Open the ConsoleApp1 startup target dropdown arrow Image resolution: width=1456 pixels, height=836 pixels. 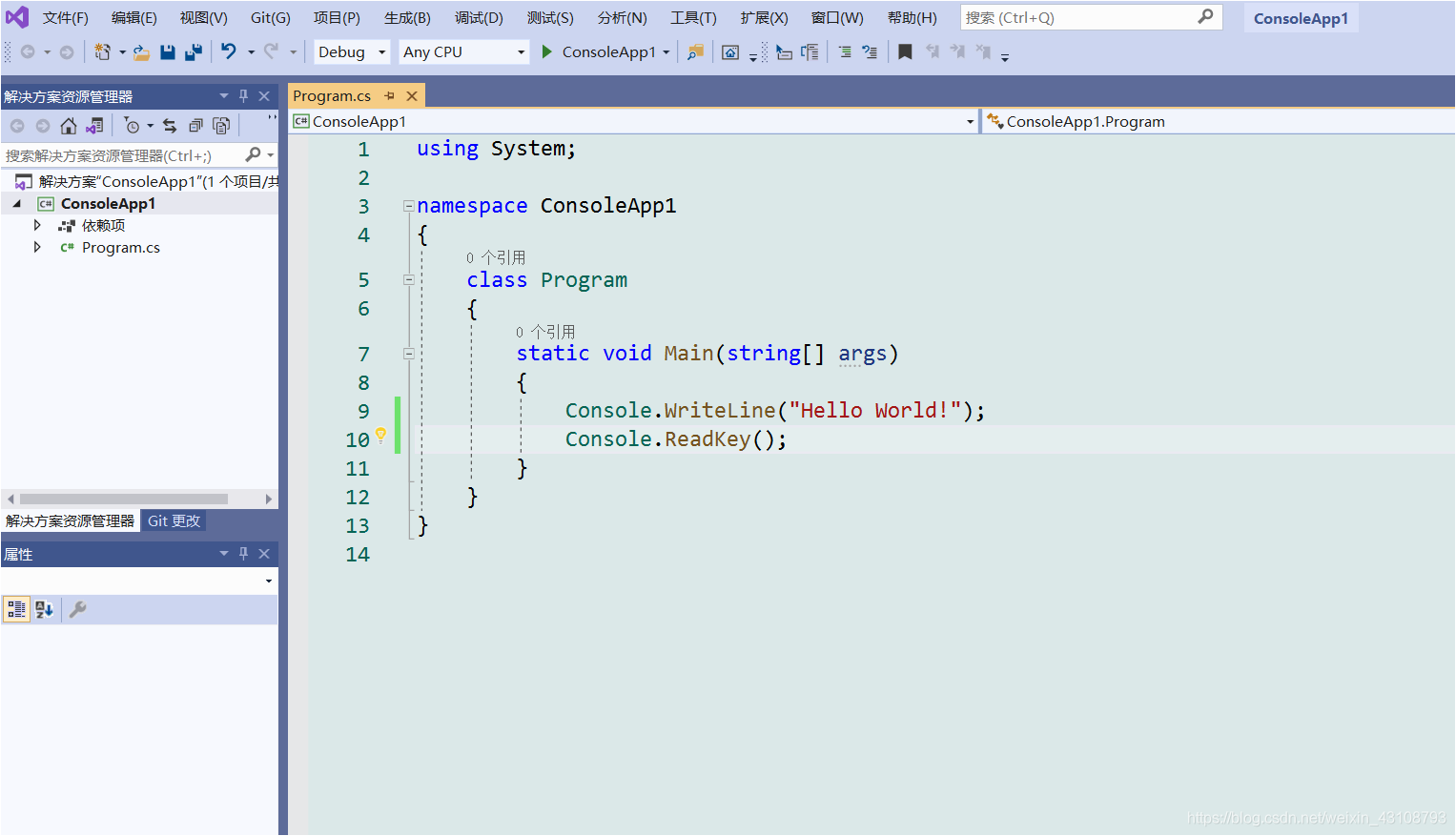tap(666, 52)
